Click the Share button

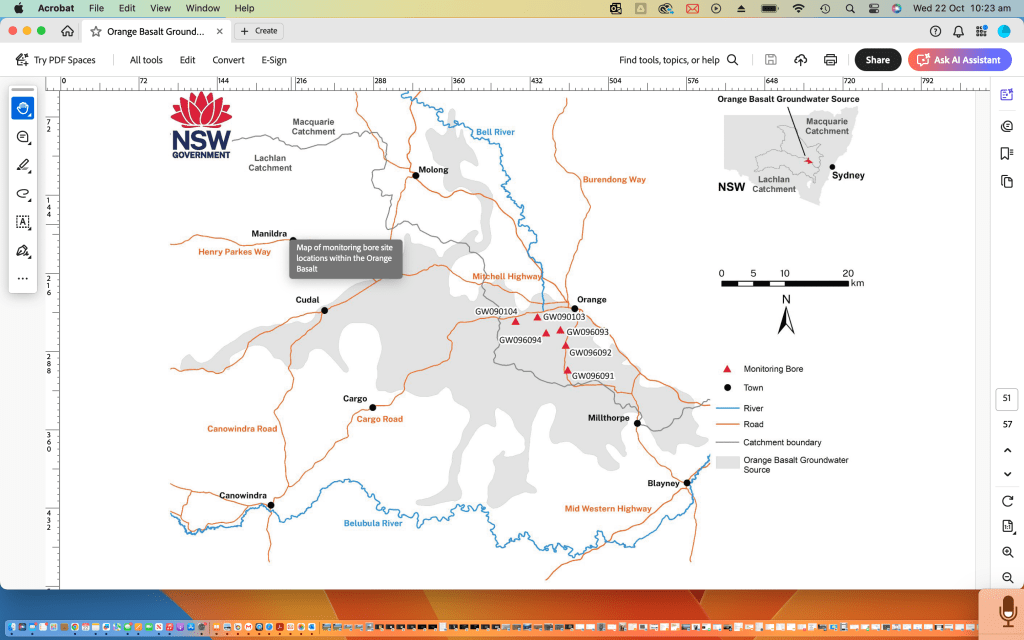tap(877, 60)
